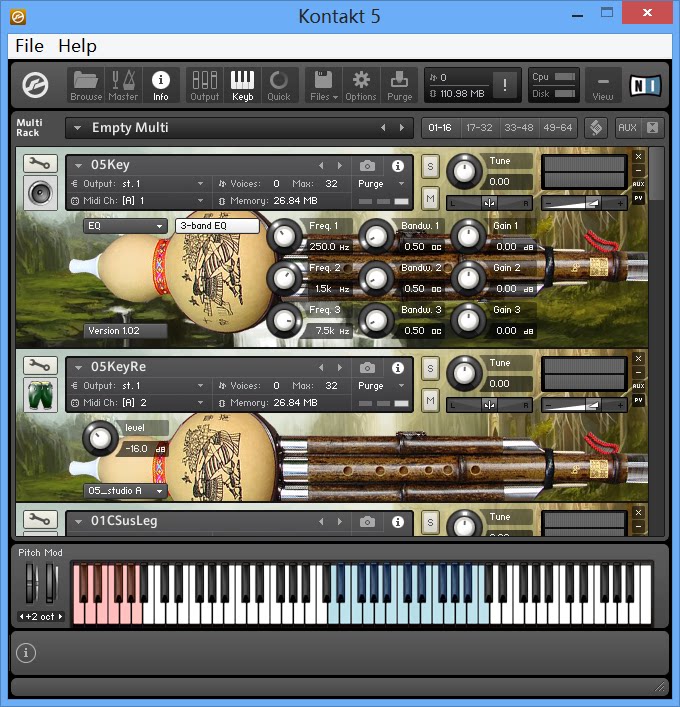
Task: Go to next multi preset arrow
Action: (402, 128)
